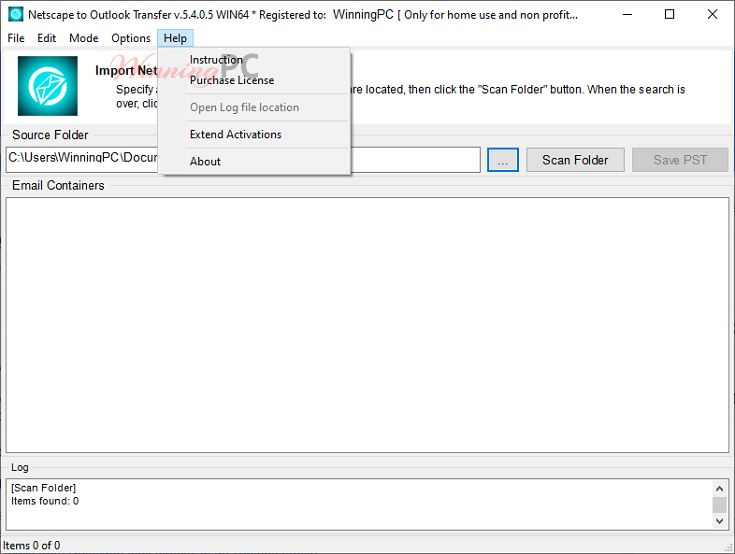Image resolution: width=735 pixels, height=554 pixels.
Task: Open the File menu
Action: pyautogui.click(x=16, y=38)
